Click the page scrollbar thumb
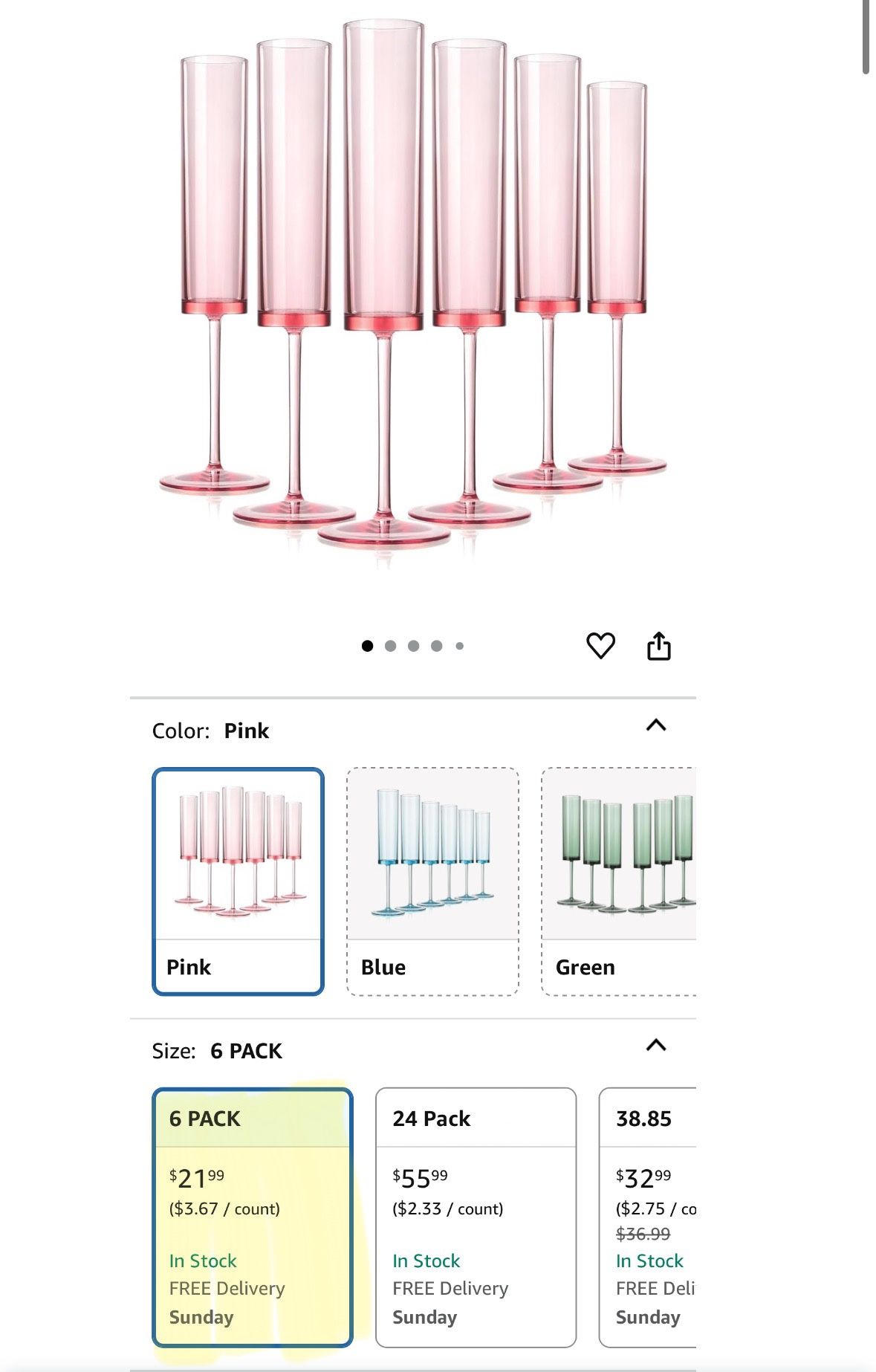This screenshot has width=876, height=1372. tap(866, 36)
